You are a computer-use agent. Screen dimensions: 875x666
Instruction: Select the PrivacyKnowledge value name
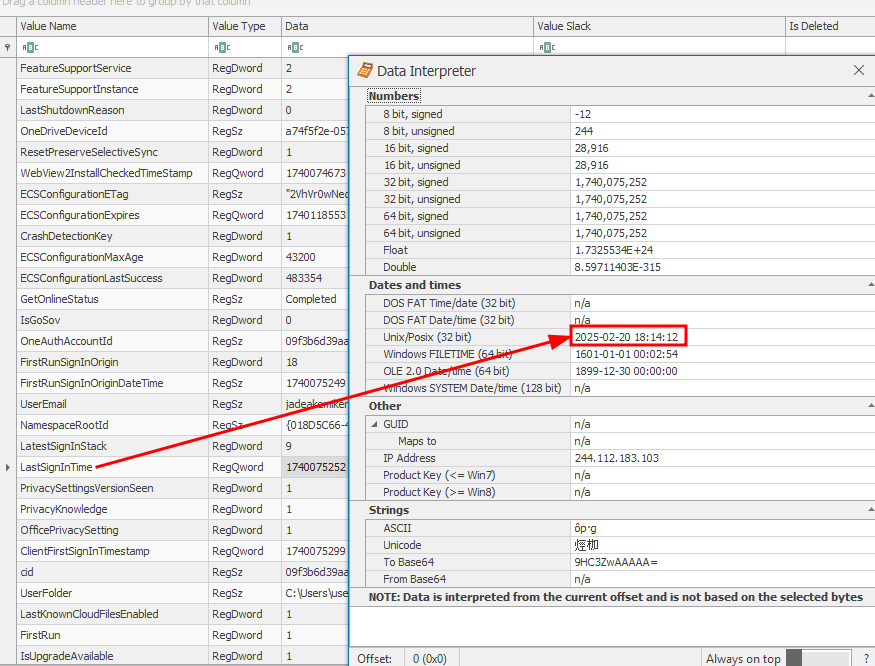point(64,509)
